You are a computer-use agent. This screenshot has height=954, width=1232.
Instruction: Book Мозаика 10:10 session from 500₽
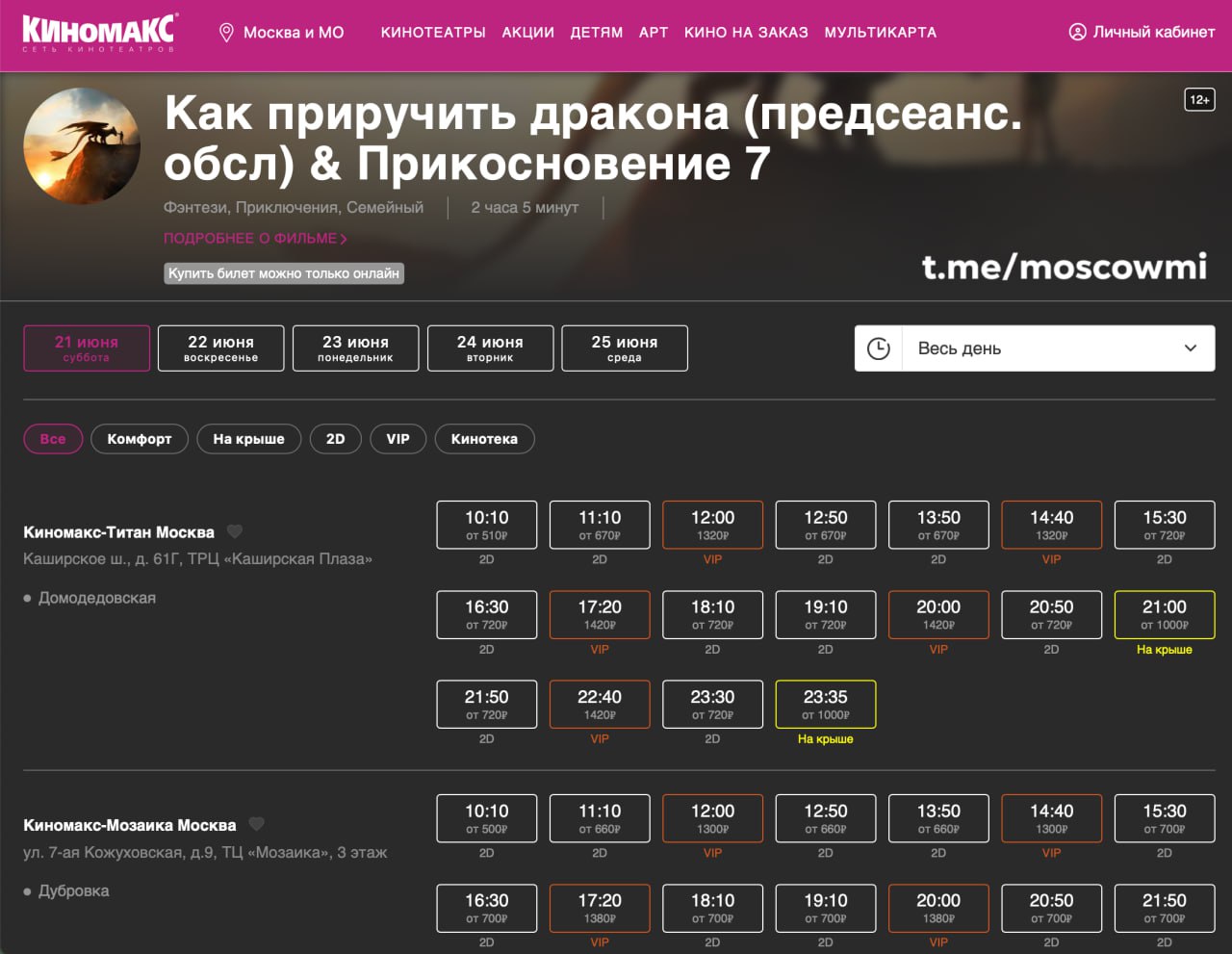[487, 818]
